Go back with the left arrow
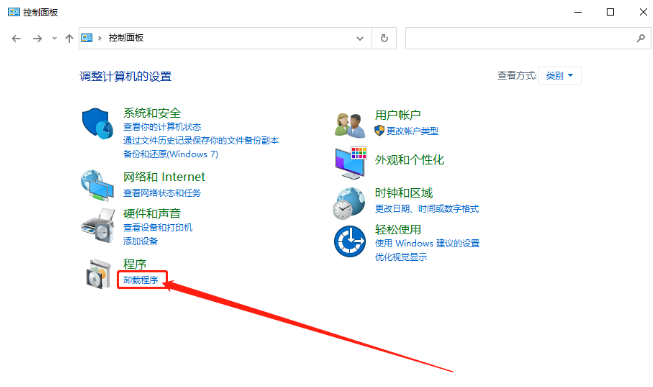653x387 pixels. click(x=16, y=39)
